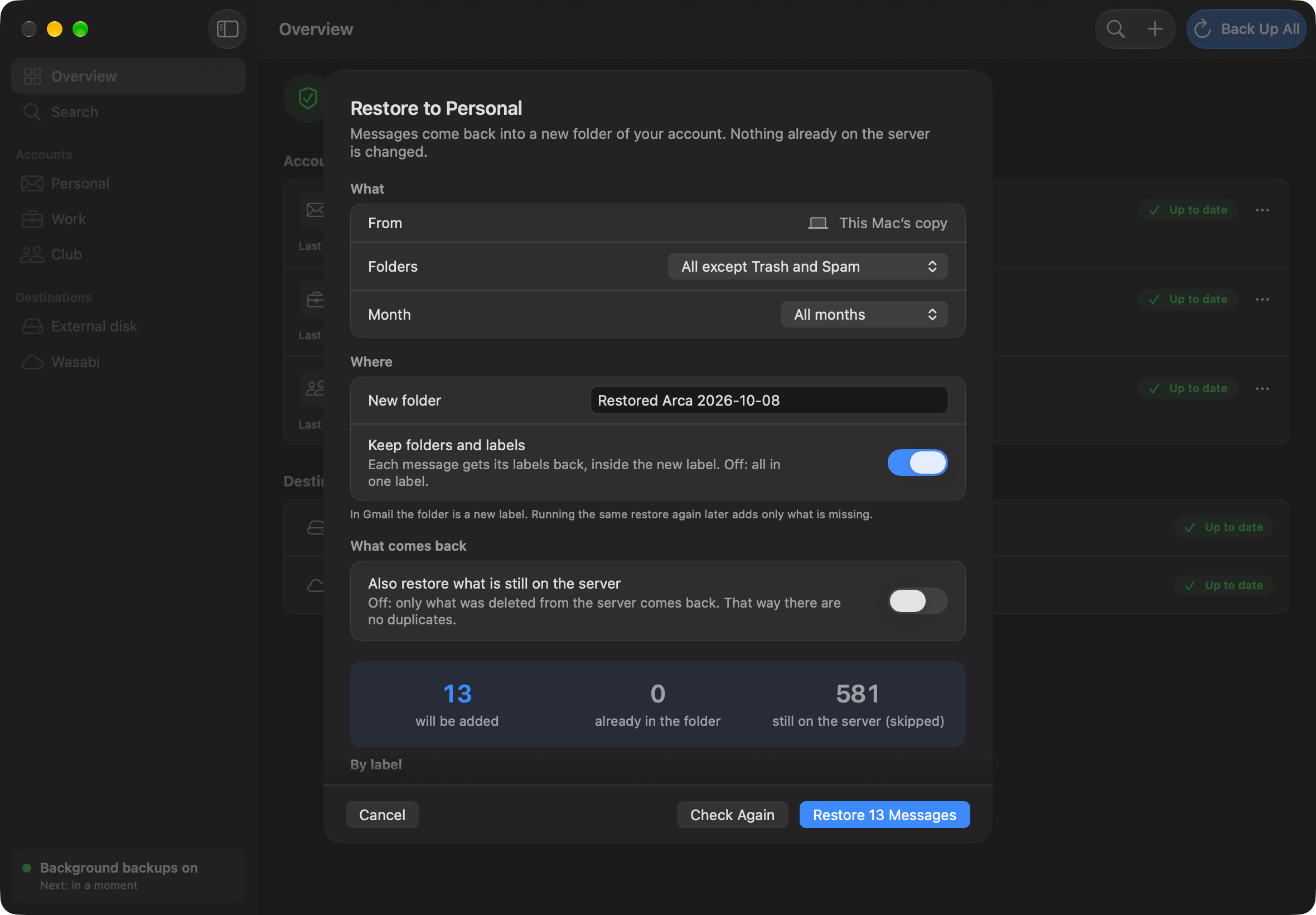
Task: Select Club account in the sidebar
Action: click(x=128, y=254)
